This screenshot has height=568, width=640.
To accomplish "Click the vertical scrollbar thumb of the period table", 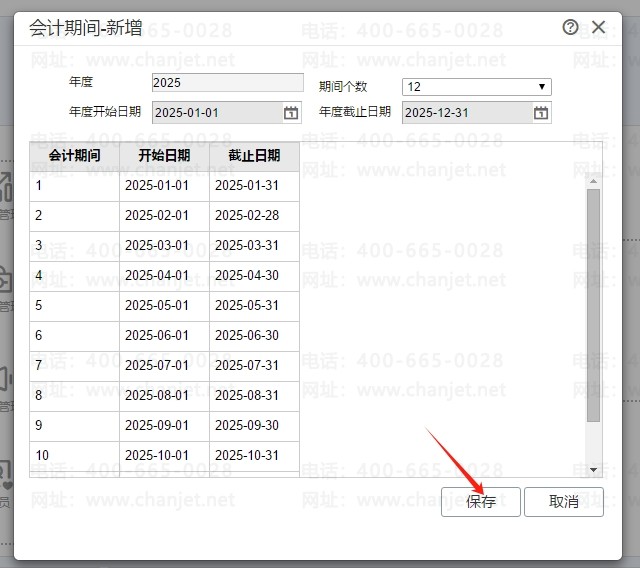I will click(x=593, y=305).
